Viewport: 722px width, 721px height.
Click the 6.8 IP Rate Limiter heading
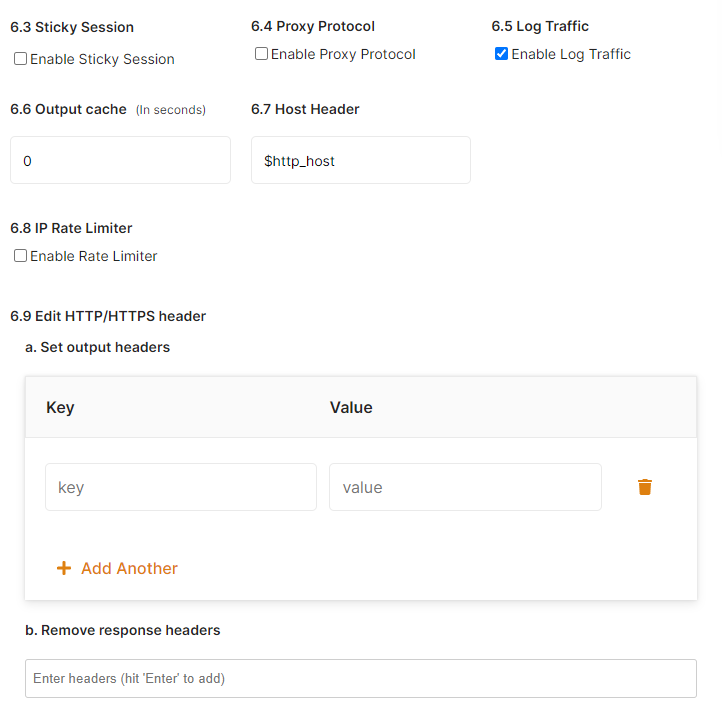pos(71,228)
